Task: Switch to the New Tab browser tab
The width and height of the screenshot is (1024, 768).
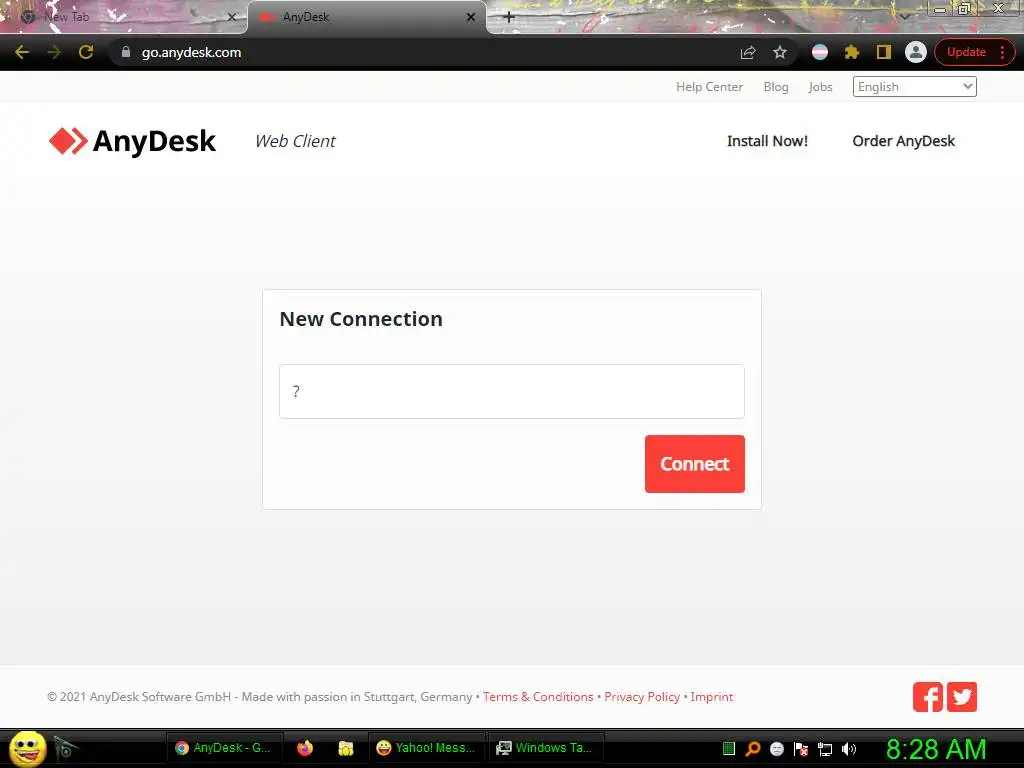Action: tap(124, 17)
